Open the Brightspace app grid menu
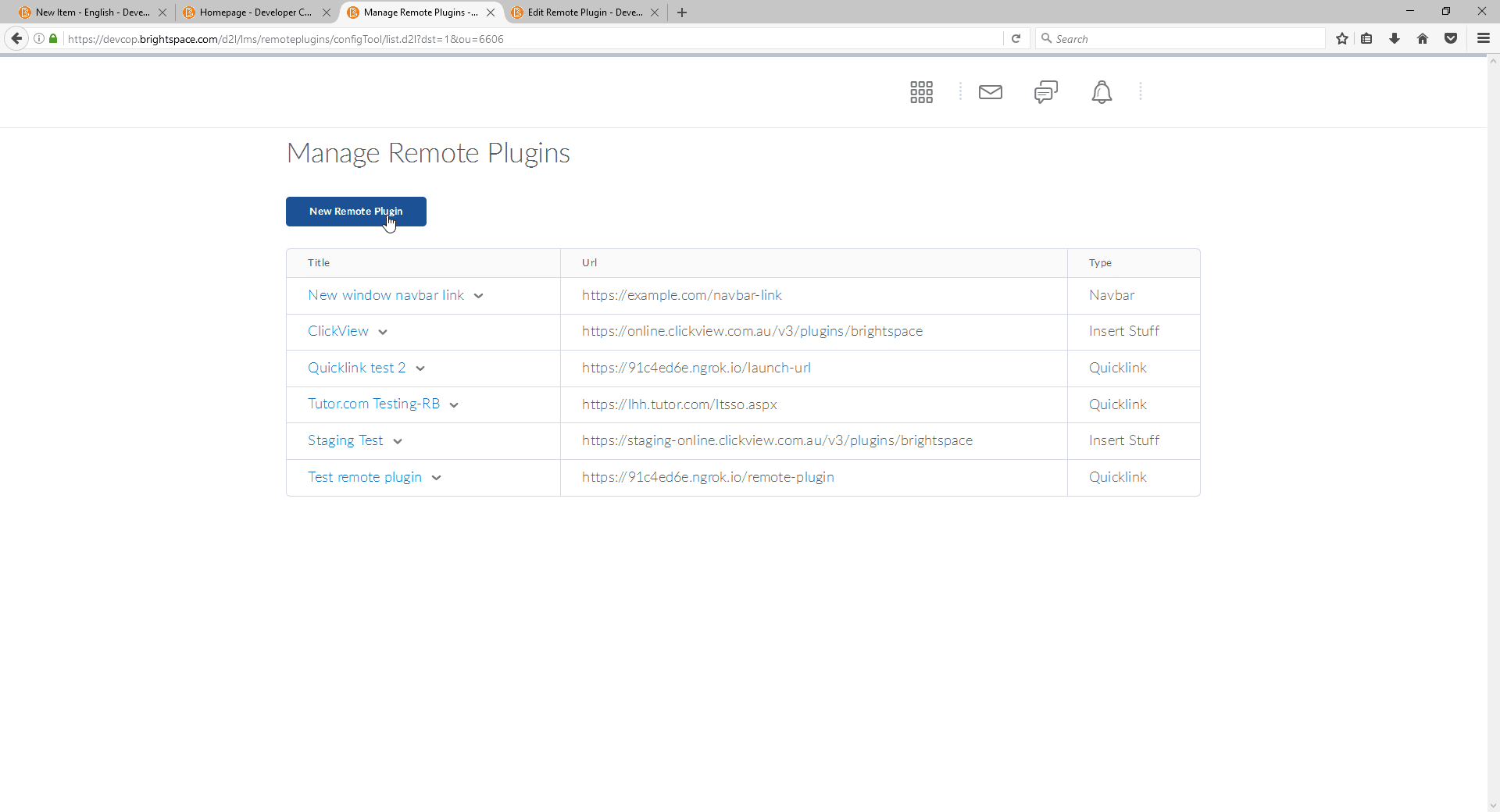The width and height of the screenshot is (1500, 812). coord(921,91)
